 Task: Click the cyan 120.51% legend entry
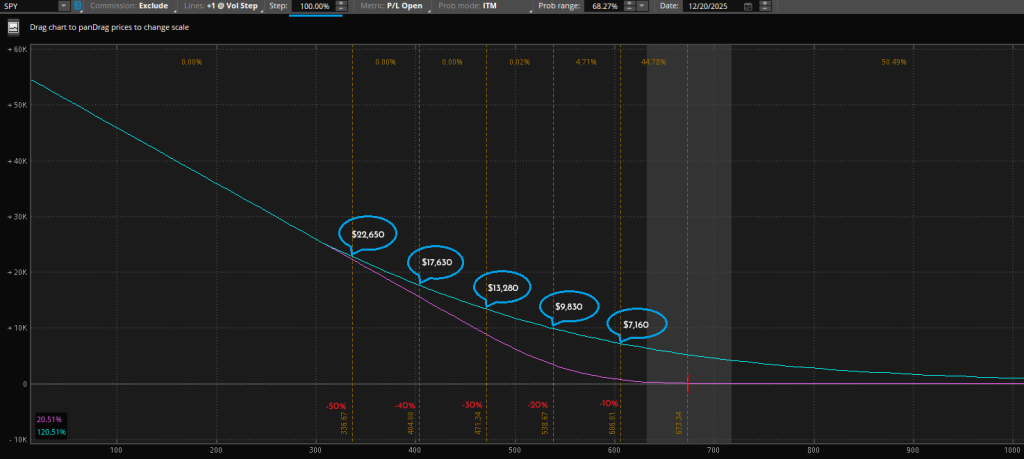point(52,432)
